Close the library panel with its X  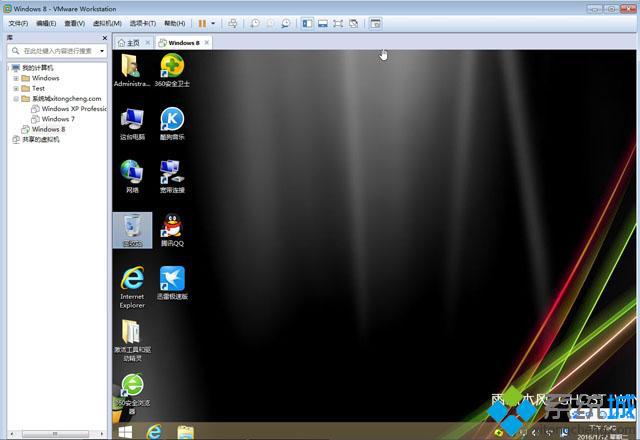pyautogui.click(x=104, y=38)
